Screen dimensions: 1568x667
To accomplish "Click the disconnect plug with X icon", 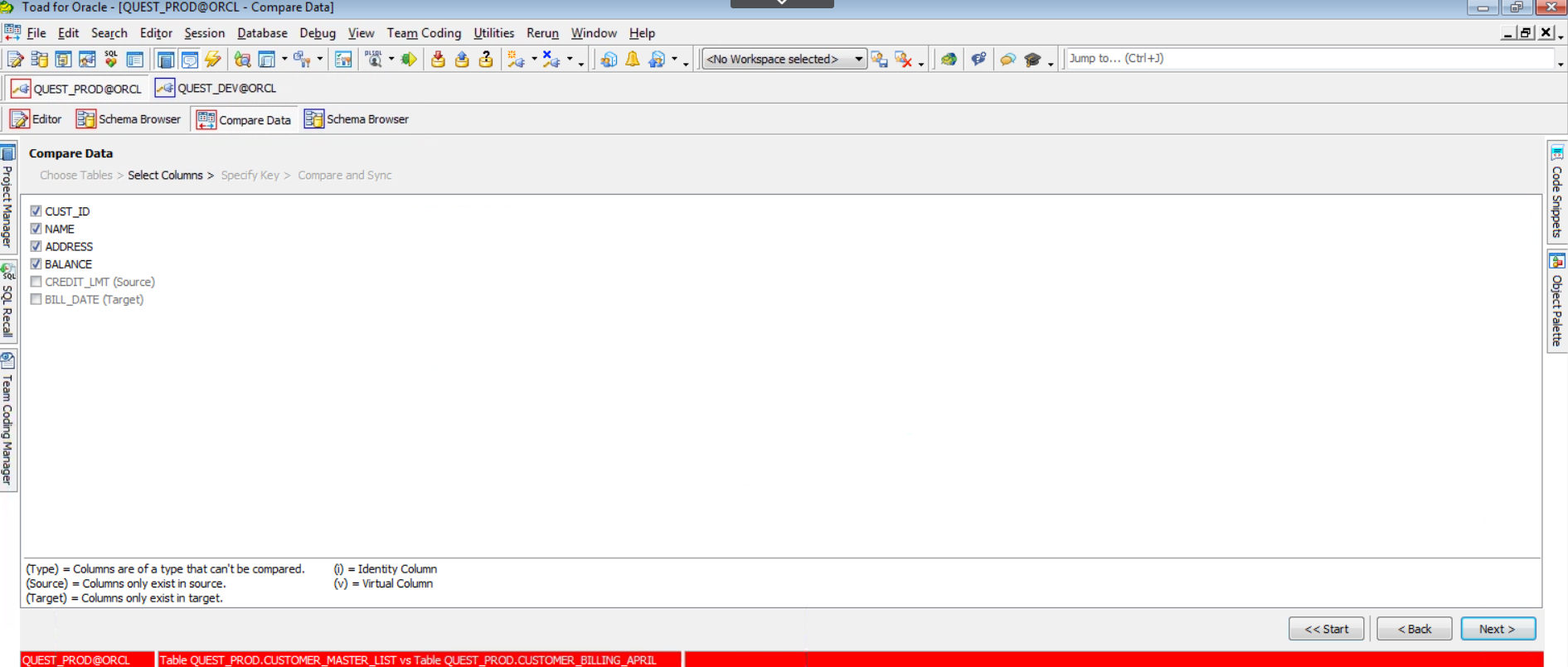I will tap(551, 59).
